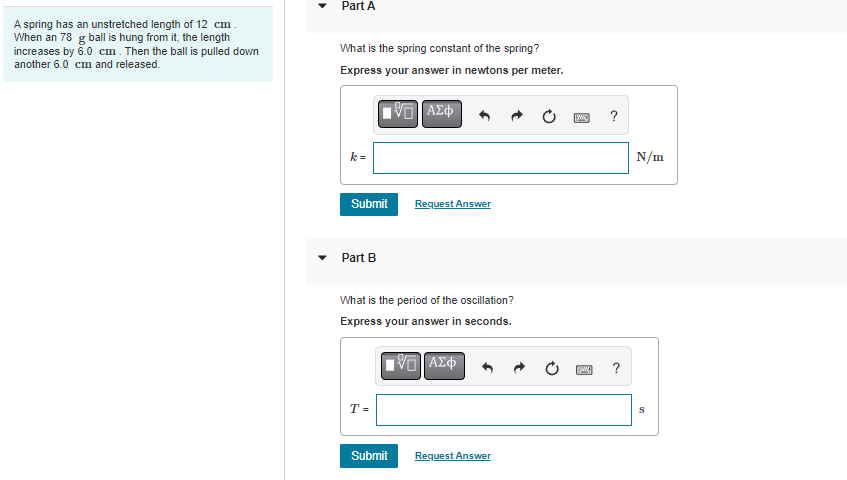This screenshot has width=847, height=480.
Task: Undo last entry in Part A toolbar
Action: pyautogui.click(x=485, y=116)
